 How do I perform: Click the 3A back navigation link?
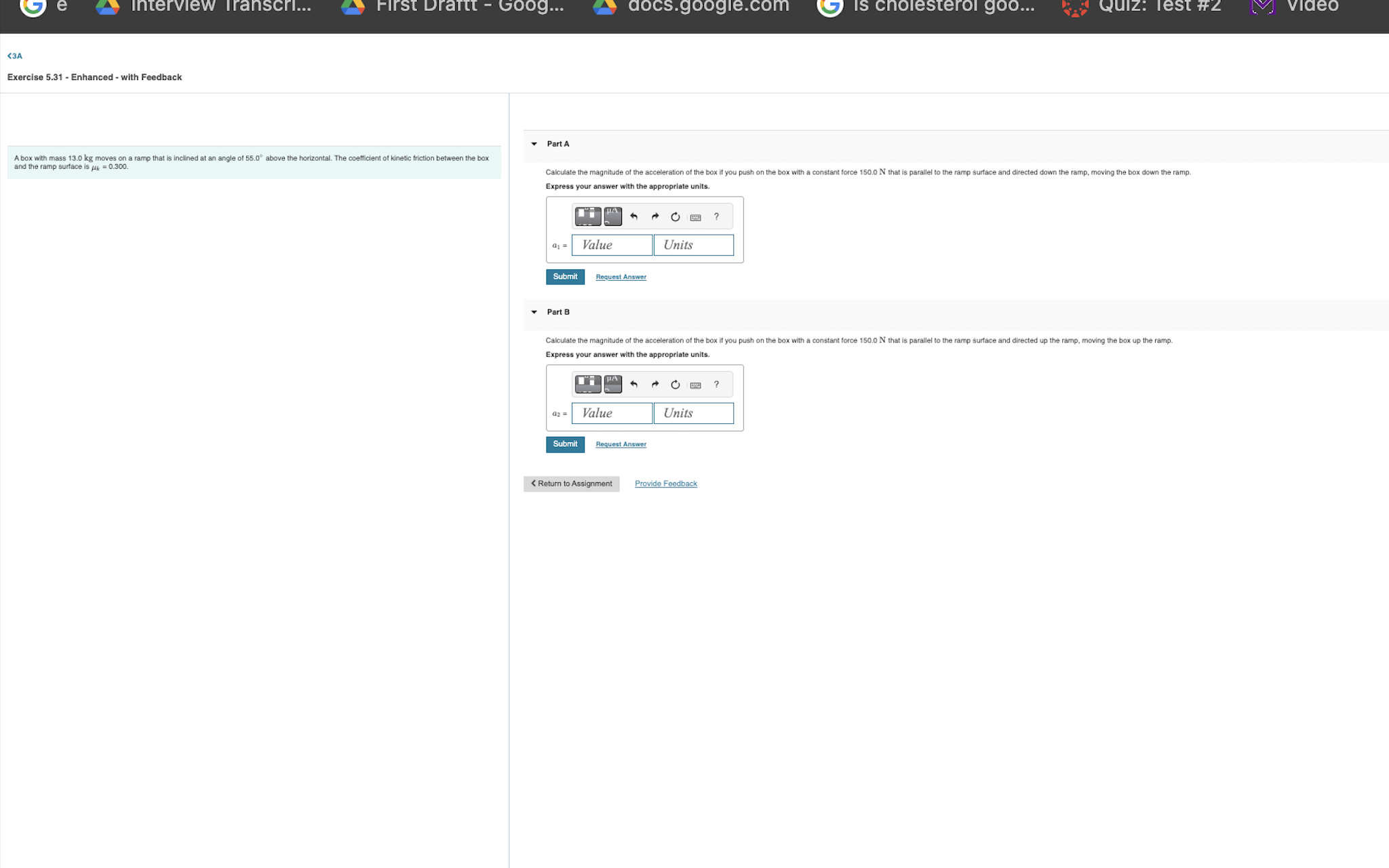16,56
